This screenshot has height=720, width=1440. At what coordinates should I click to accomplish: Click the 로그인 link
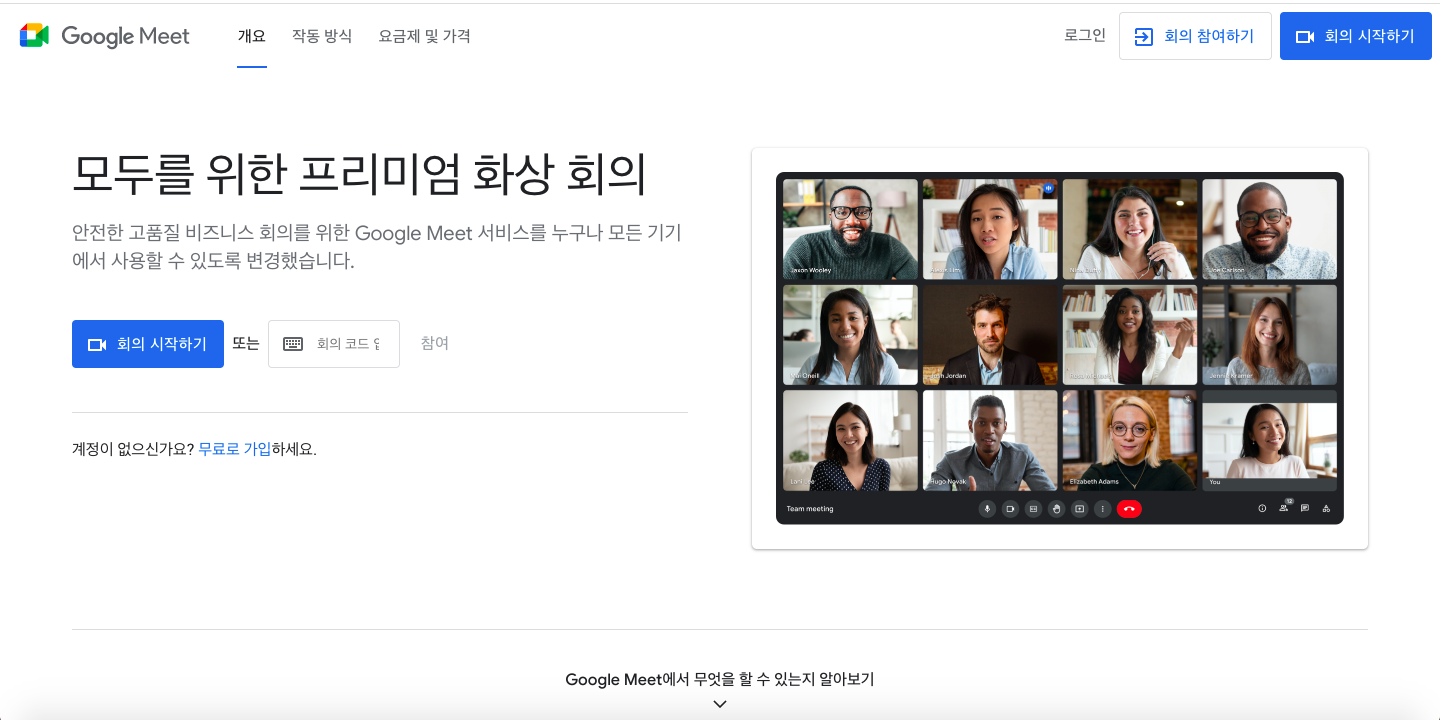click(x=1085, y=35)
